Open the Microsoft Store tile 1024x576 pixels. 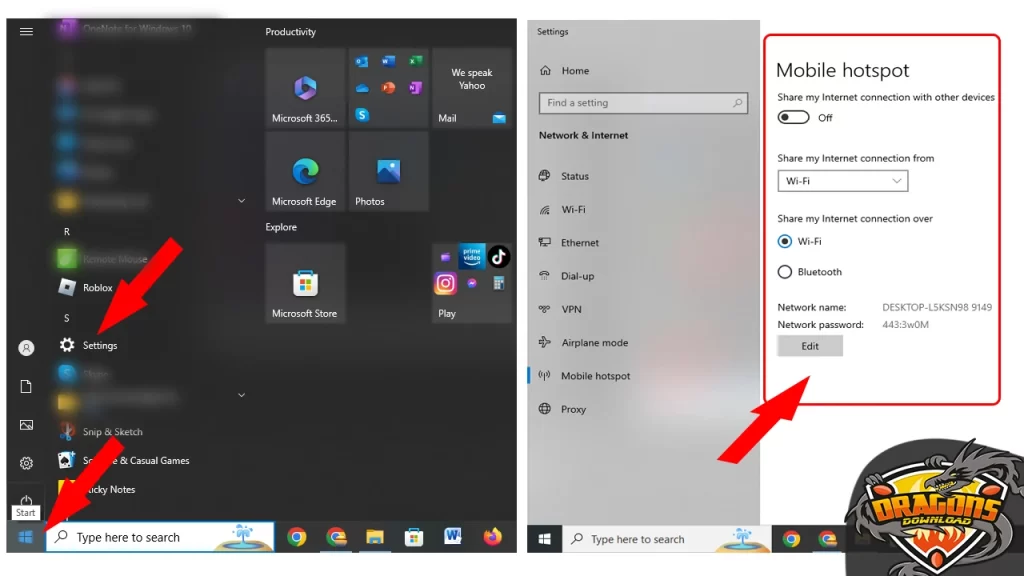(305, 284)
